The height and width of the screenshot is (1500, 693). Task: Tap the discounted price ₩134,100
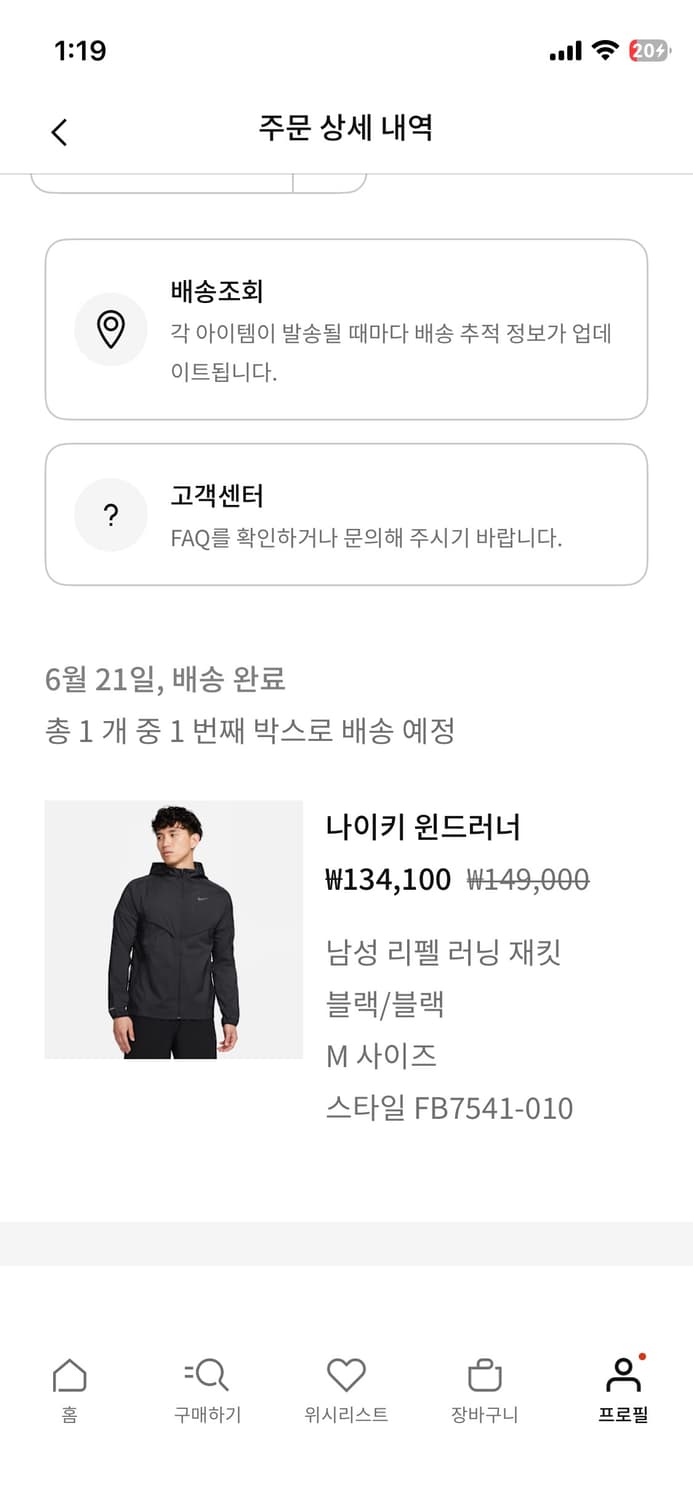coord(387,880)
